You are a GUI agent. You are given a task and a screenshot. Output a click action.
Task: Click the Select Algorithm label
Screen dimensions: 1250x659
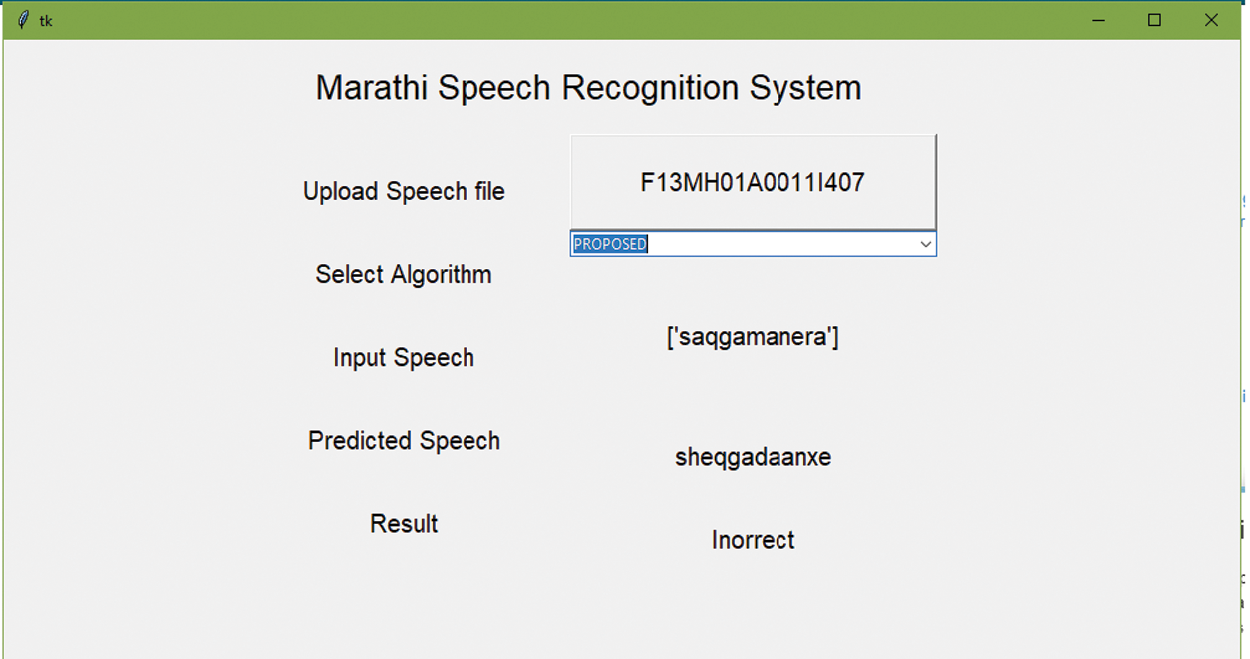(403, 274)
